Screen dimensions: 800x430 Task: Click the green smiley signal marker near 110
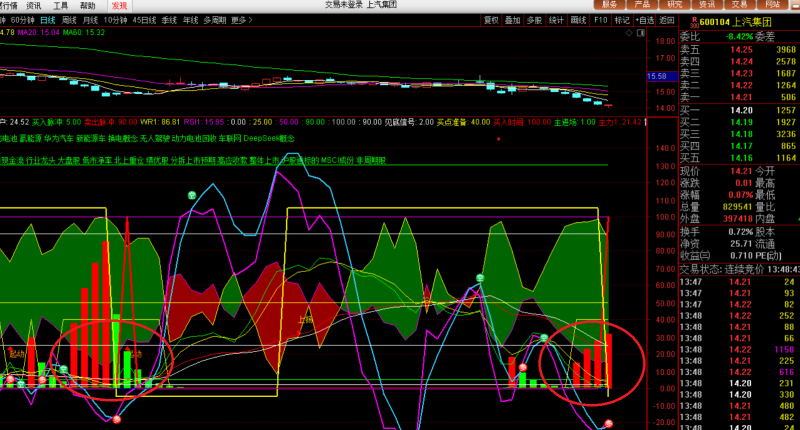tap(192, 195)
